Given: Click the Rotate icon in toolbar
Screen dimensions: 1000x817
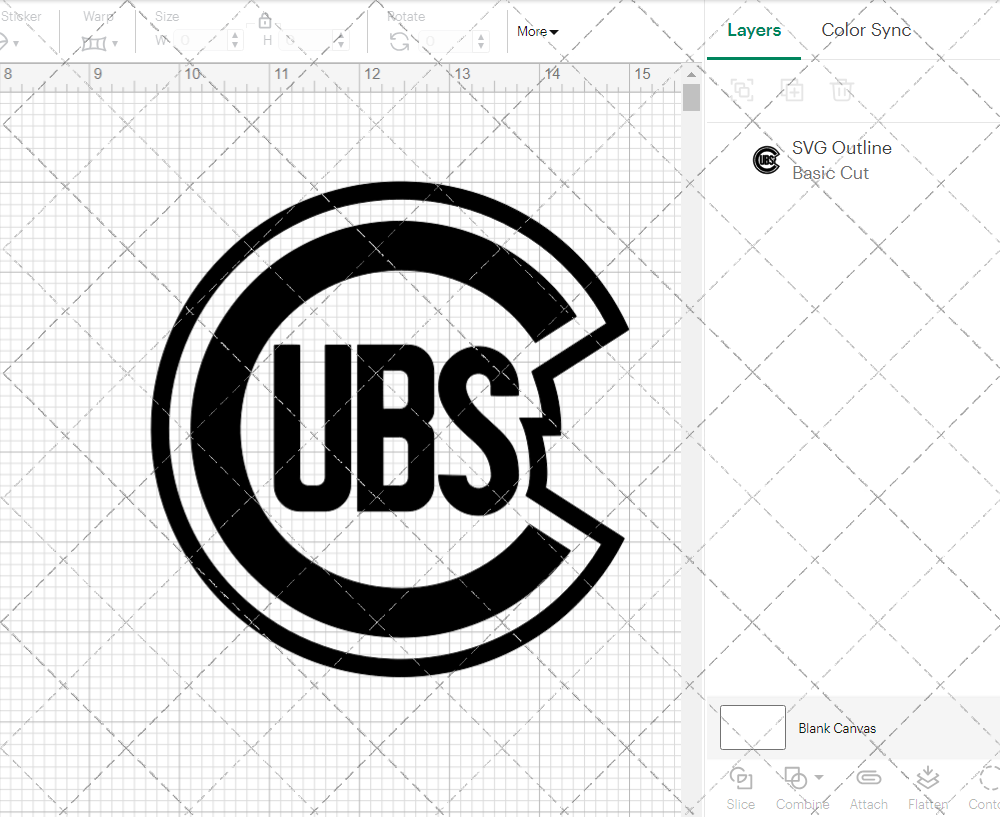Looking at the screenshot, I should click(399, 40).
